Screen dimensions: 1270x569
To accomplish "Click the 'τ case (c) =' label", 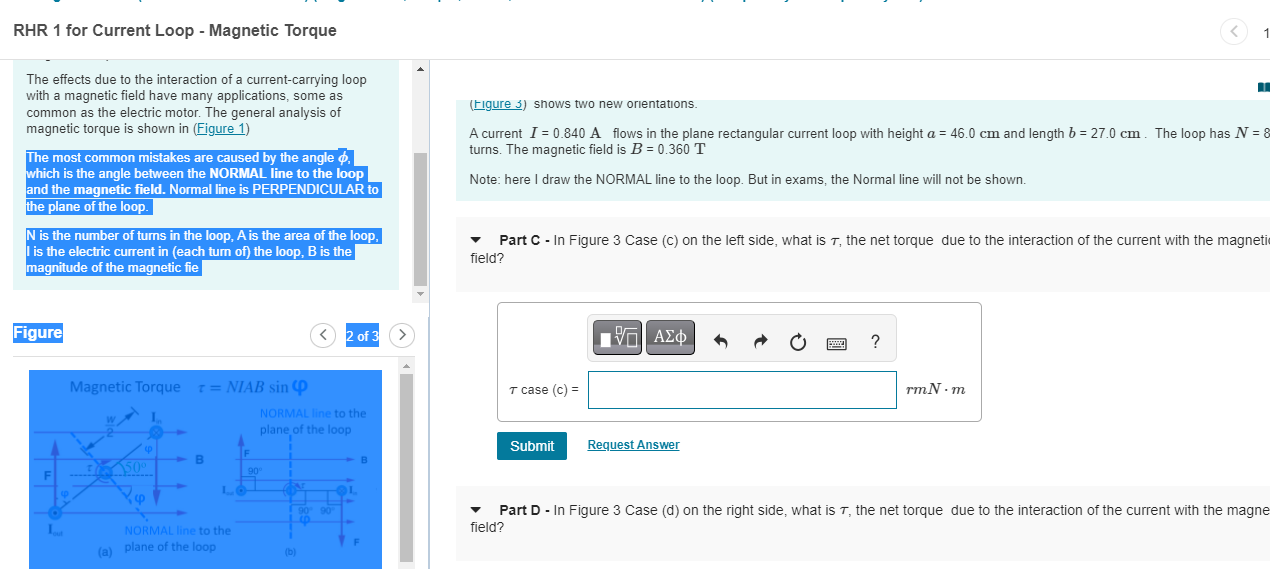I will (x=544, y=390).
